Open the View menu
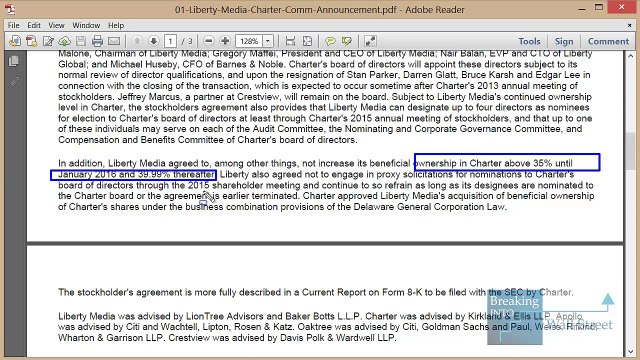The width and height of the screenshot is (640, 360). (56, 25)
